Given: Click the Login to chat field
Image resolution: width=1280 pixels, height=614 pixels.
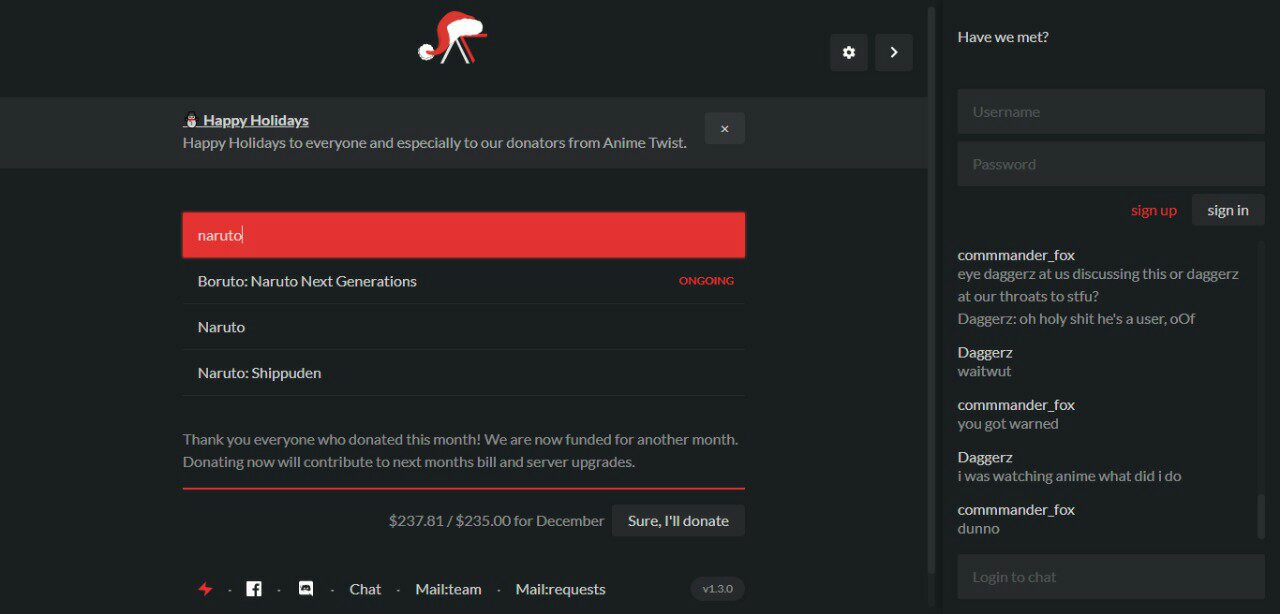Looking at the screenshot, I should (1111, 577).
